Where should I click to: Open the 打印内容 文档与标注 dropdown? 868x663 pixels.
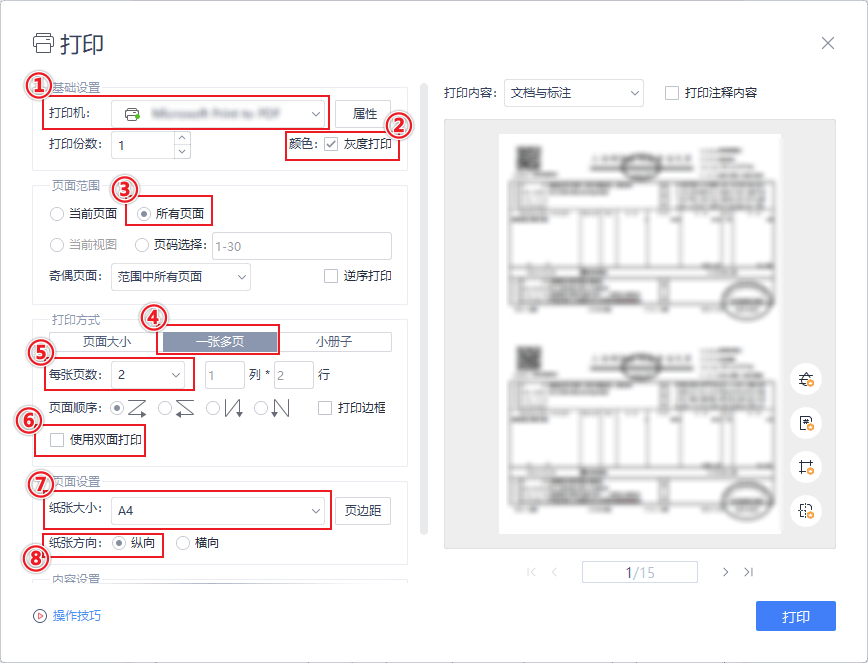tap(574, 93)
